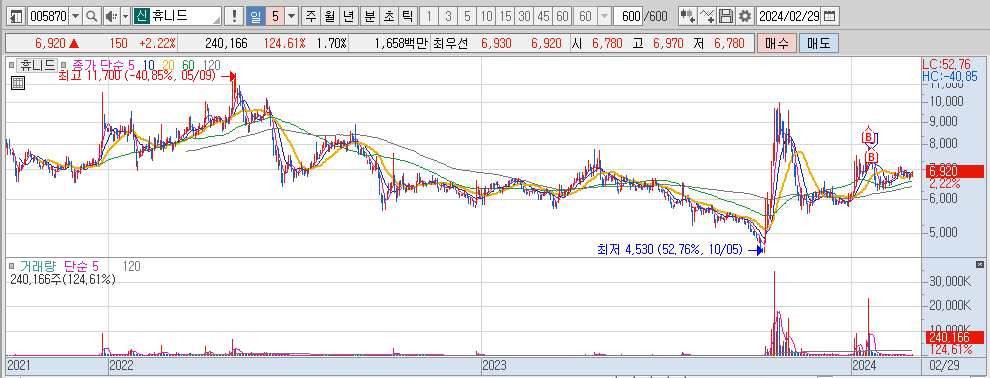
Task: Click the date field 2024/02/29
Action: tap(789, 16)
